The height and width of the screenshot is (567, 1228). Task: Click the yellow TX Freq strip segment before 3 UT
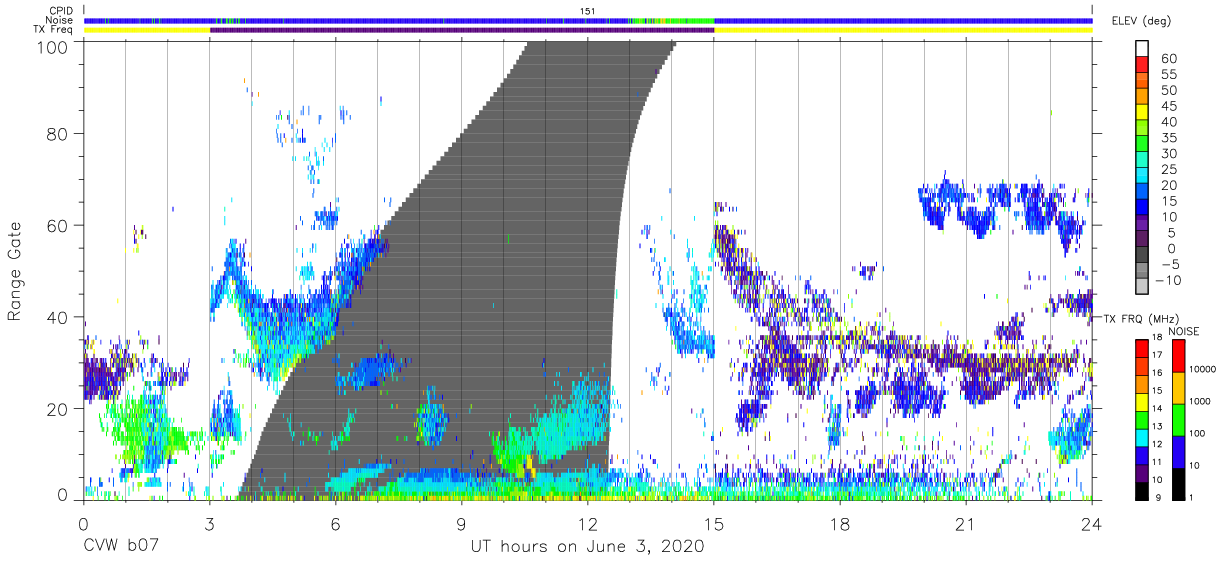click(146, 30)
